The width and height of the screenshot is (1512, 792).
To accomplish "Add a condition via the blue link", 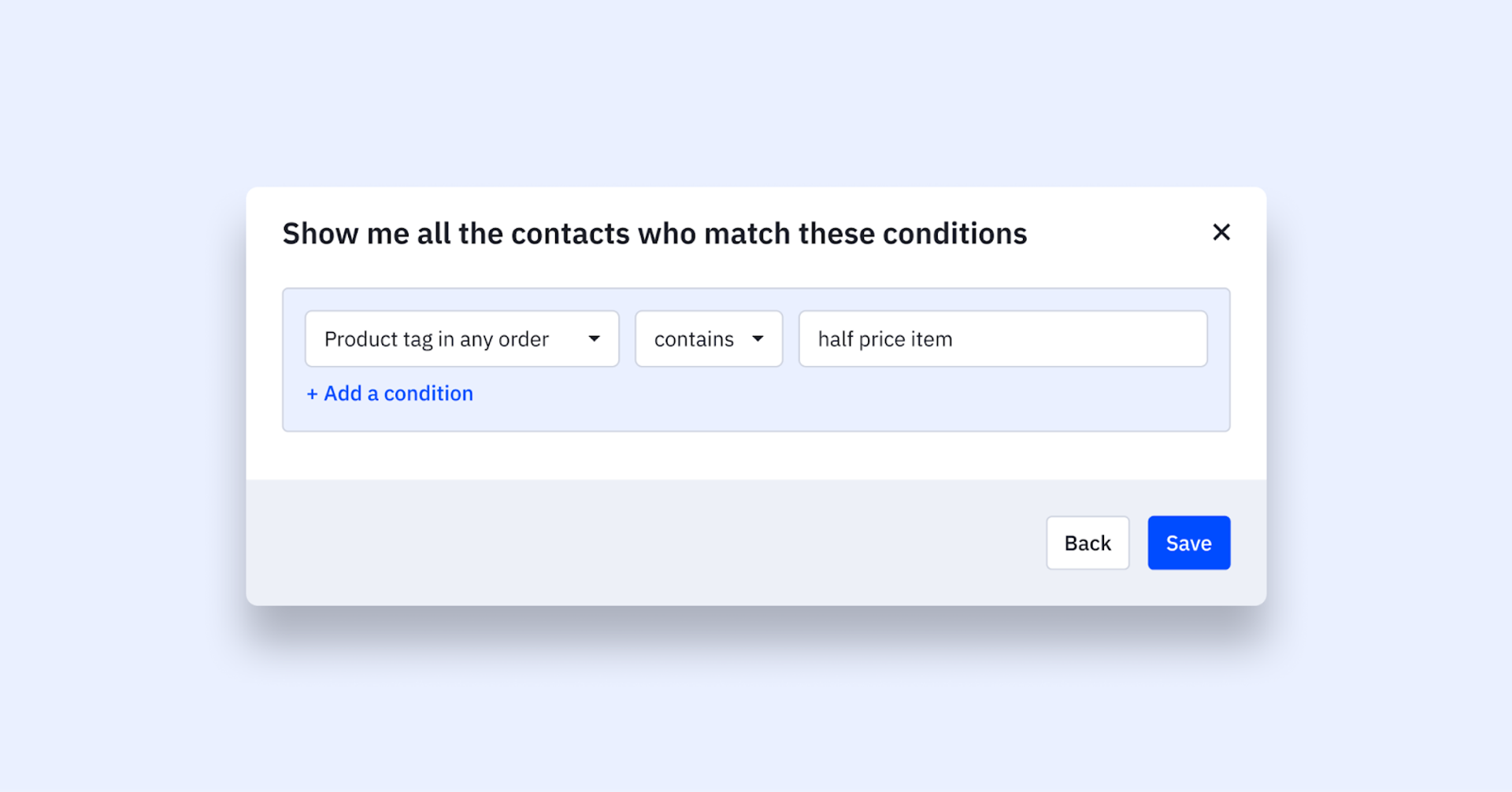I will pos(390,394).
